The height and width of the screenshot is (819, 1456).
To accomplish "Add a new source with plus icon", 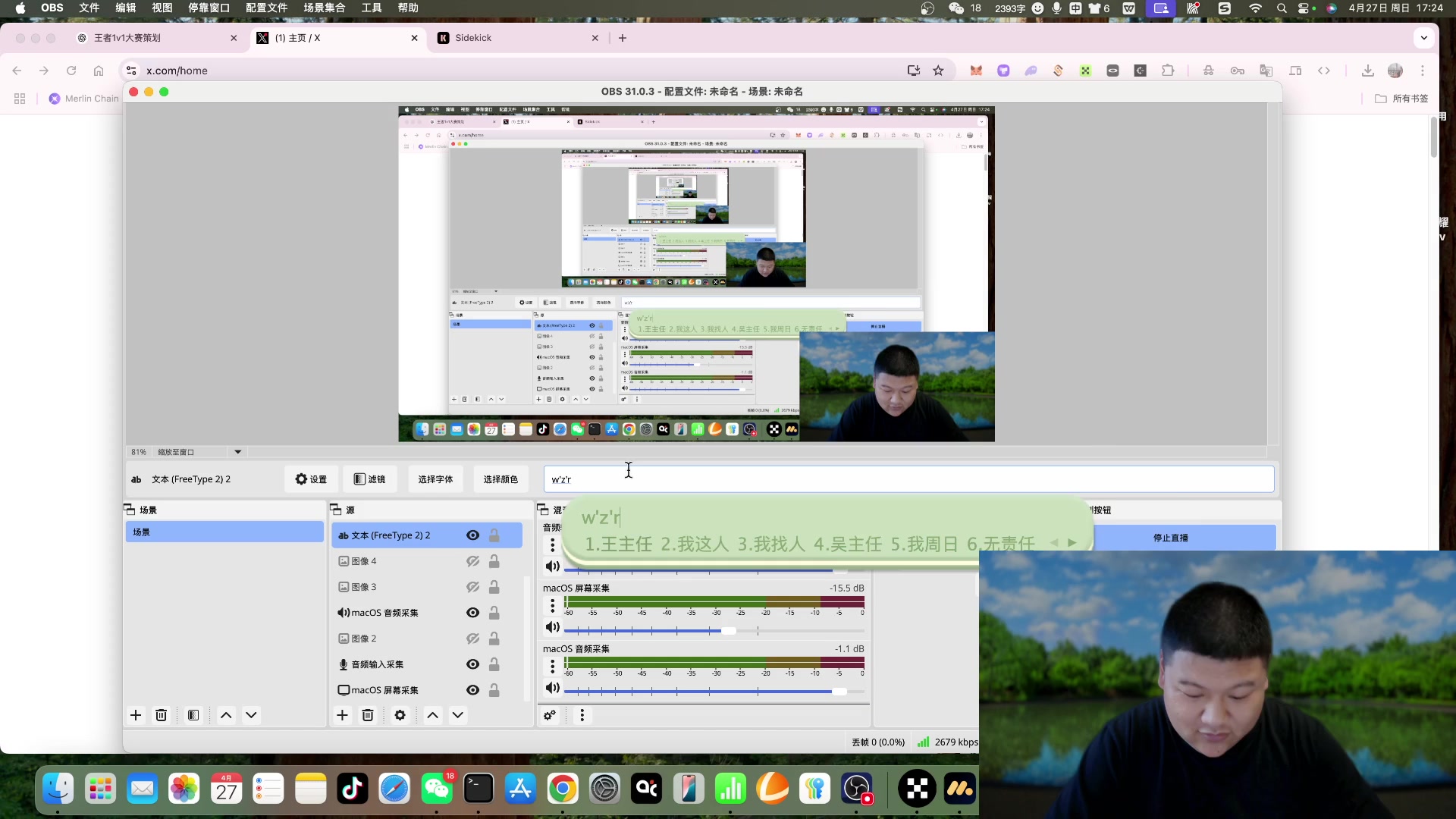I will point(342,715).
